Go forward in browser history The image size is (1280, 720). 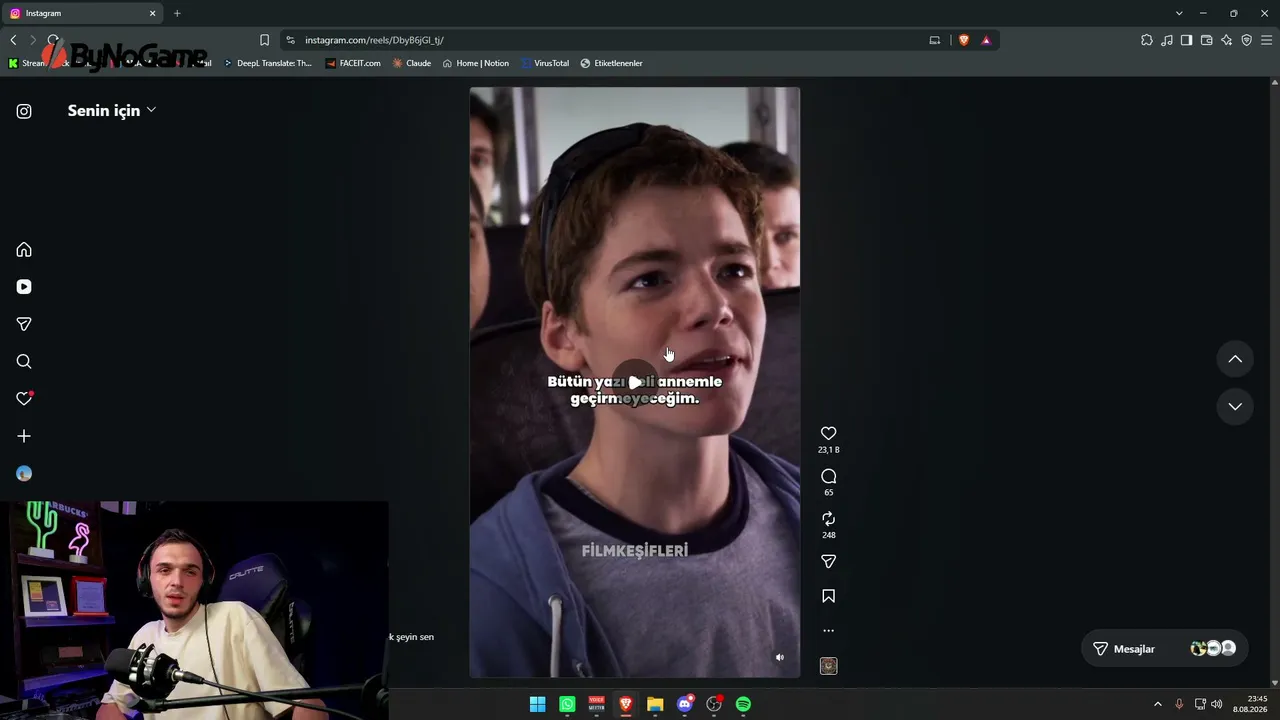pyautogui.click(x=33, y=40)
